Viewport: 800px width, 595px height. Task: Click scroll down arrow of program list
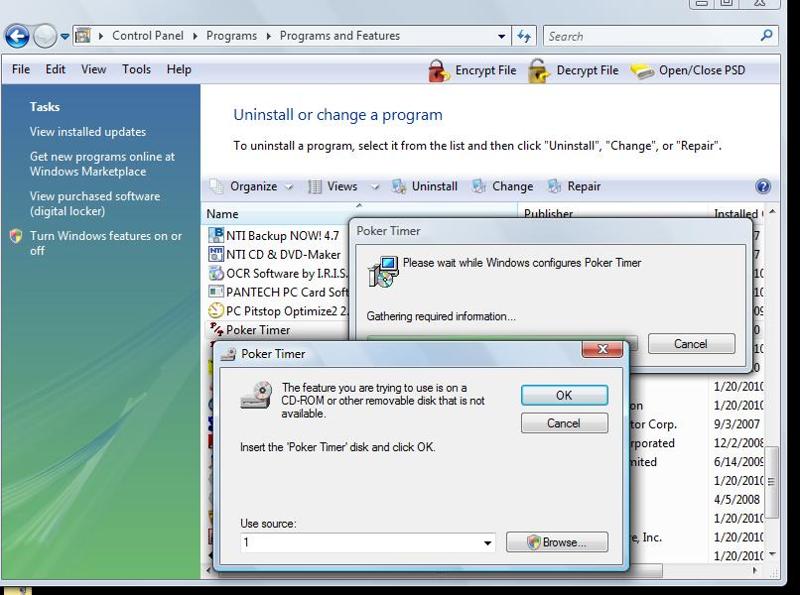coord(771,554)
